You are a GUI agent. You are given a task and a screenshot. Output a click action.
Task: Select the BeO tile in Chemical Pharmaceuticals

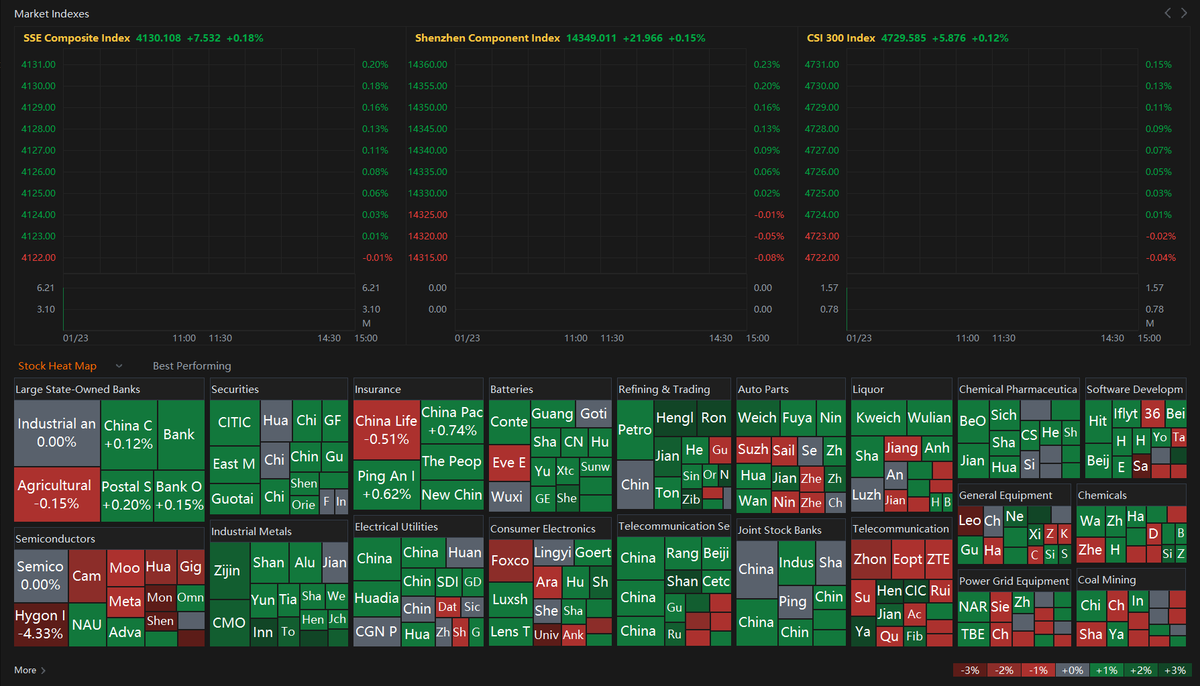click(x=973, y=422)
